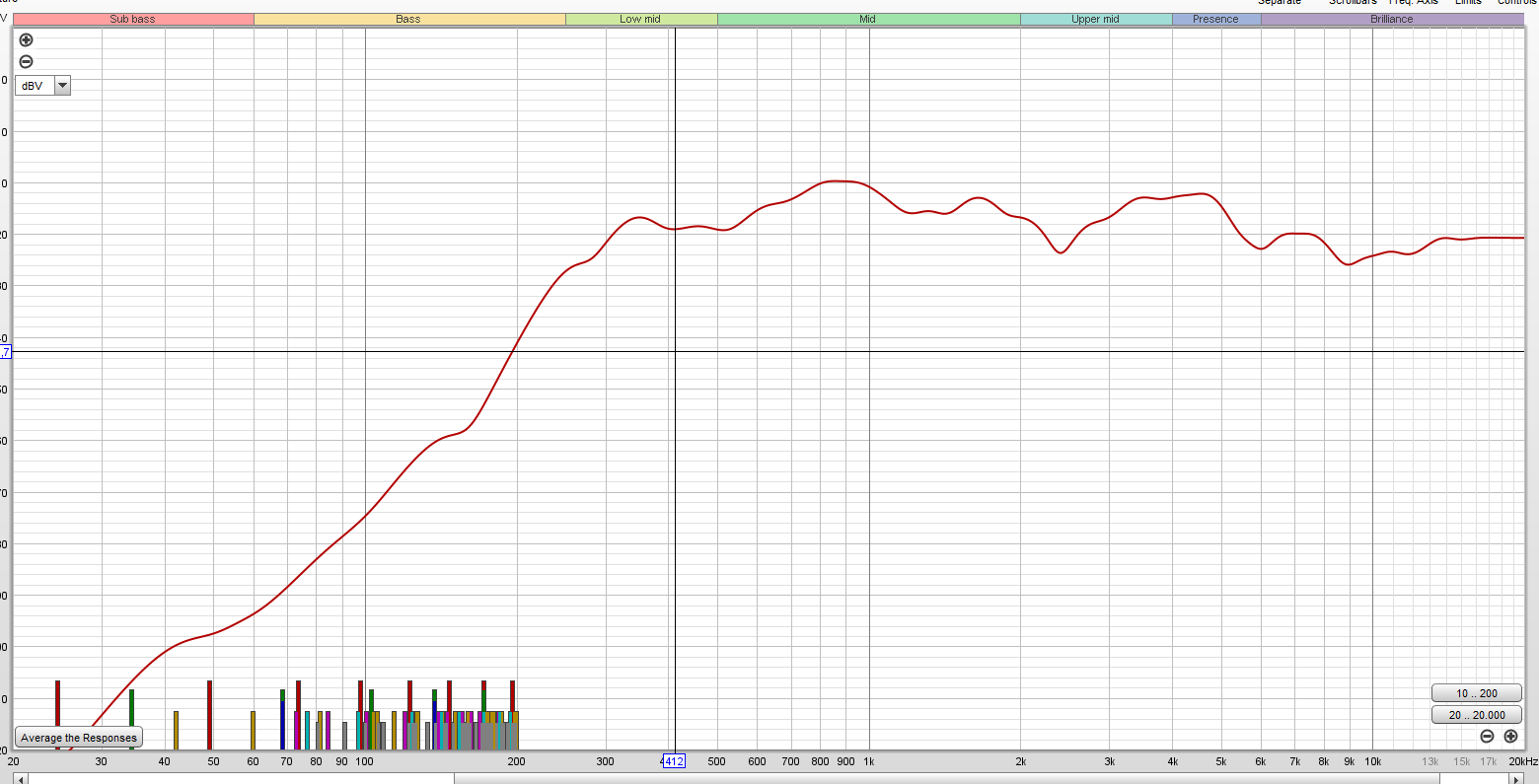
Task: Click the Upper mid band label
Action: tap(1095, 19)
